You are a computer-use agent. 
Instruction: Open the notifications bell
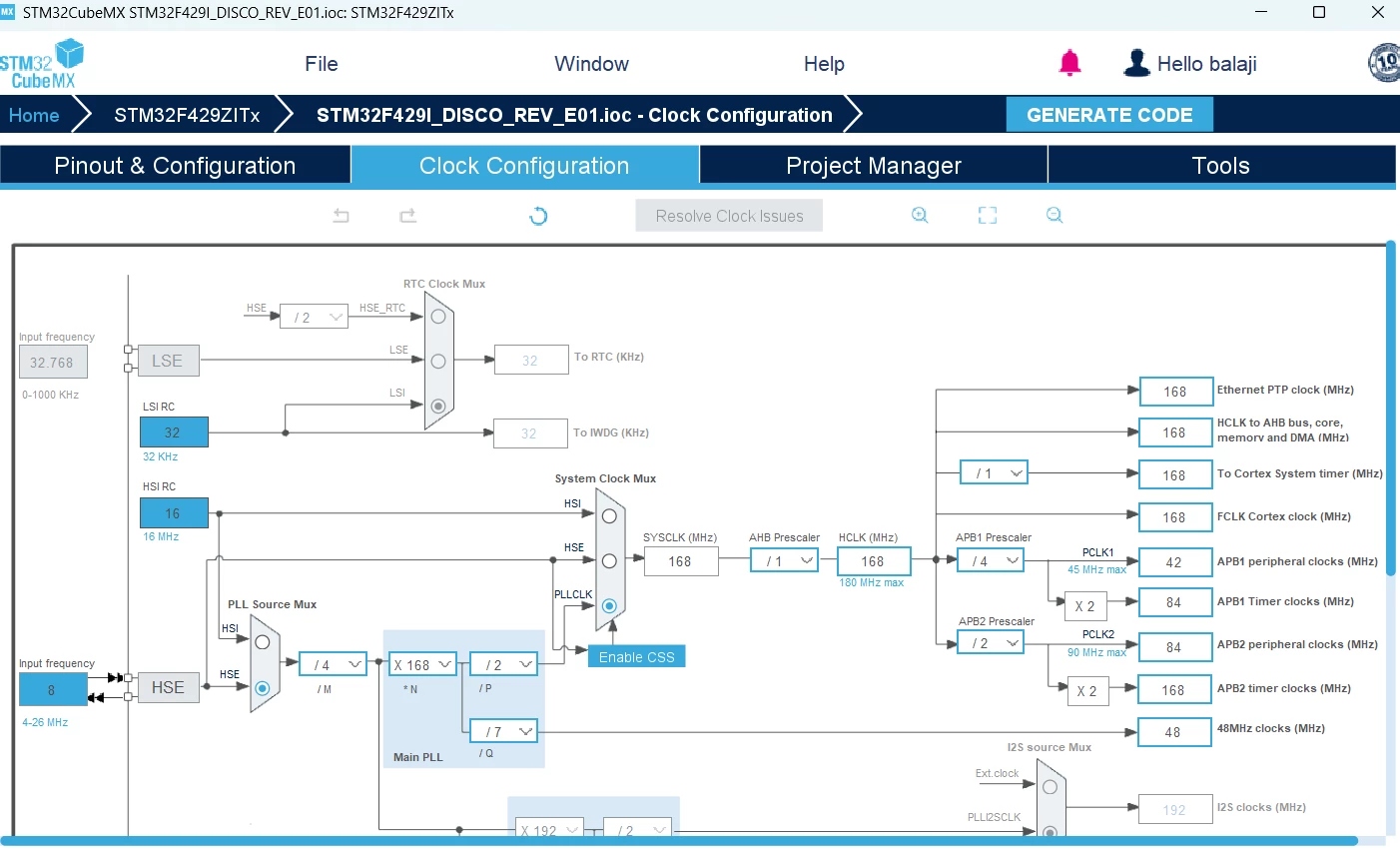[1069, 63]
